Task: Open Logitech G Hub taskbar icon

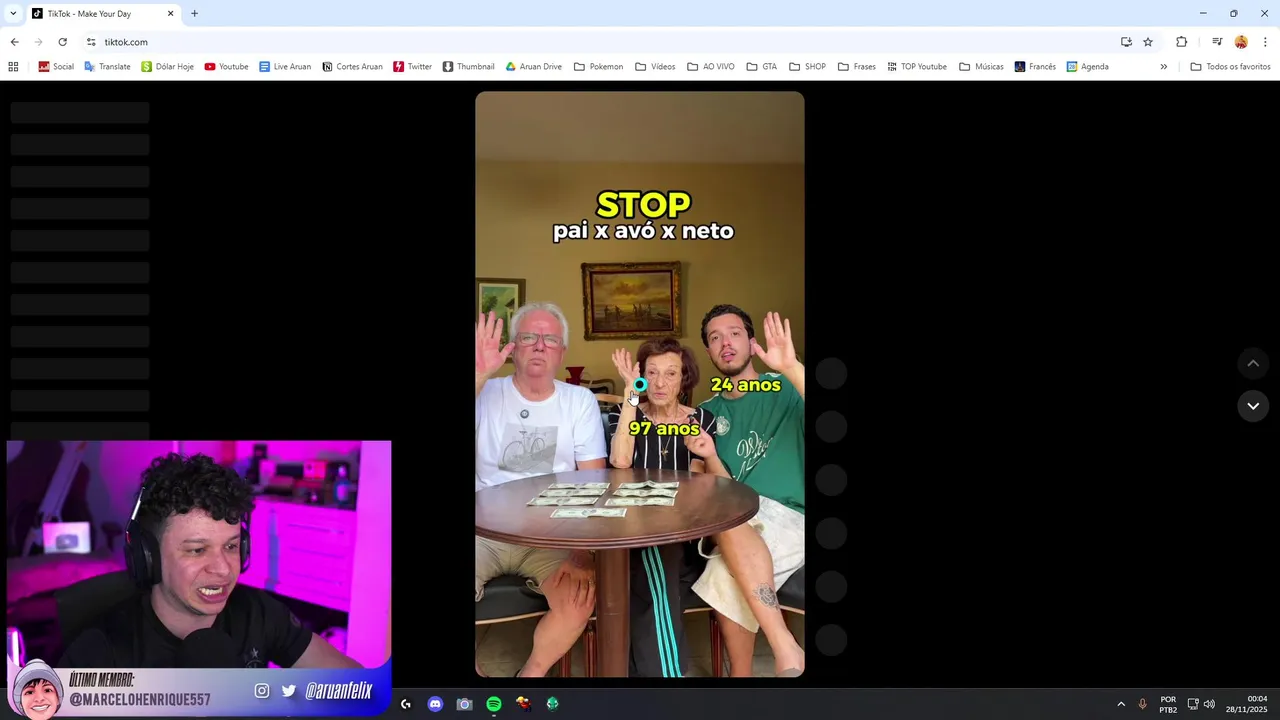Action: (406, 704)
